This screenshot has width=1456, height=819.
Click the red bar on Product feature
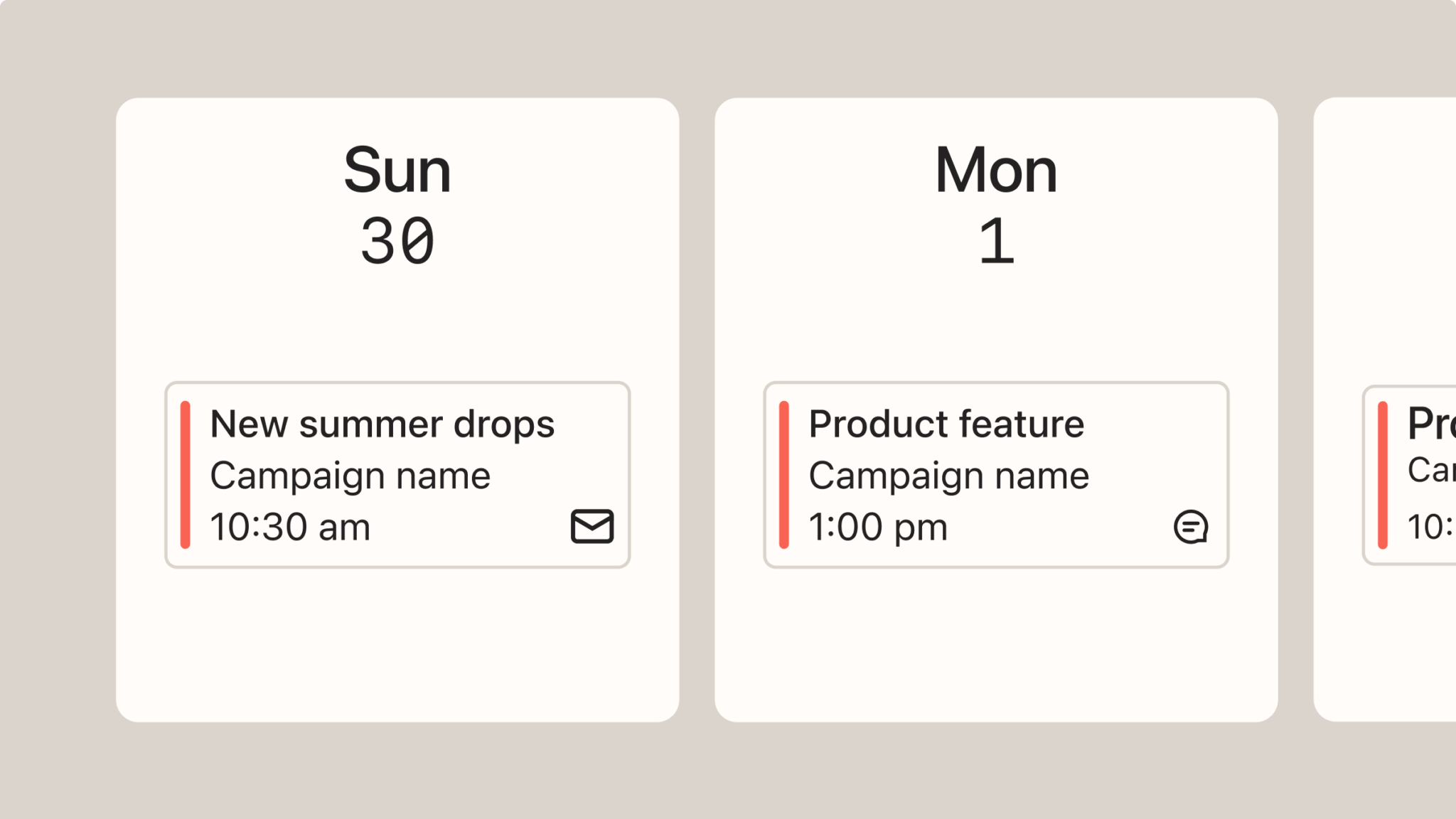(784, 475)
